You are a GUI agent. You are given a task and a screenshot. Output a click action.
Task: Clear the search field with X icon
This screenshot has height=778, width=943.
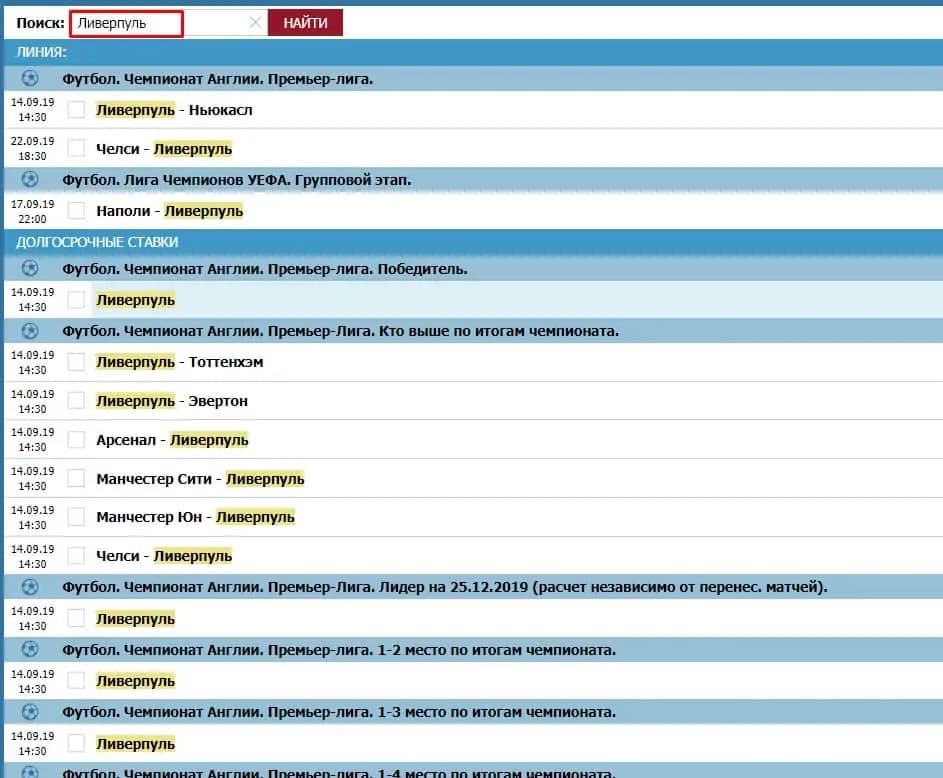[x=255, y=23]
